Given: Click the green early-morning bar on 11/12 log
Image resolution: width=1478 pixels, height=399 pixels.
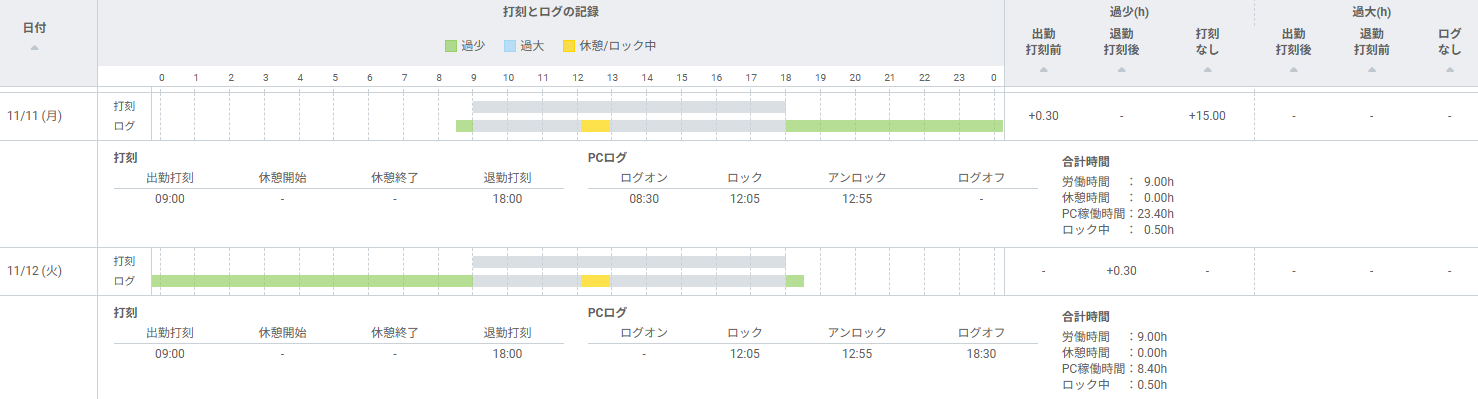Looking at the screenshot, I should click(x=312, y=281).
